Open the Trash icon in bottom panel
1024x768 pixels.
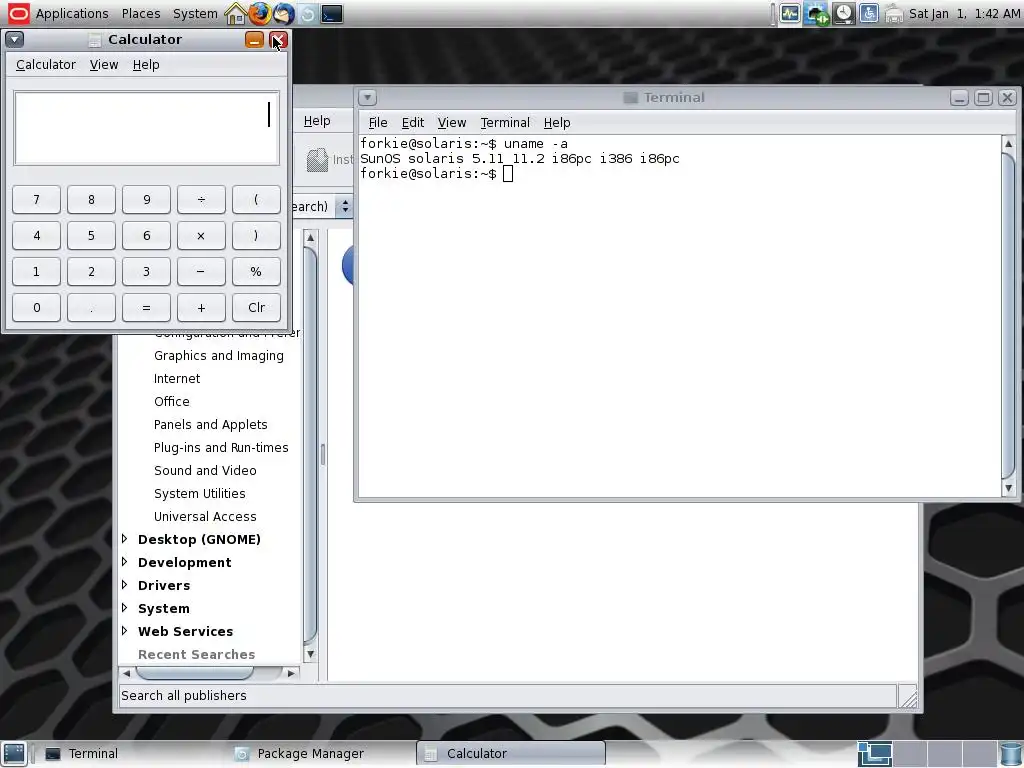1011,754
